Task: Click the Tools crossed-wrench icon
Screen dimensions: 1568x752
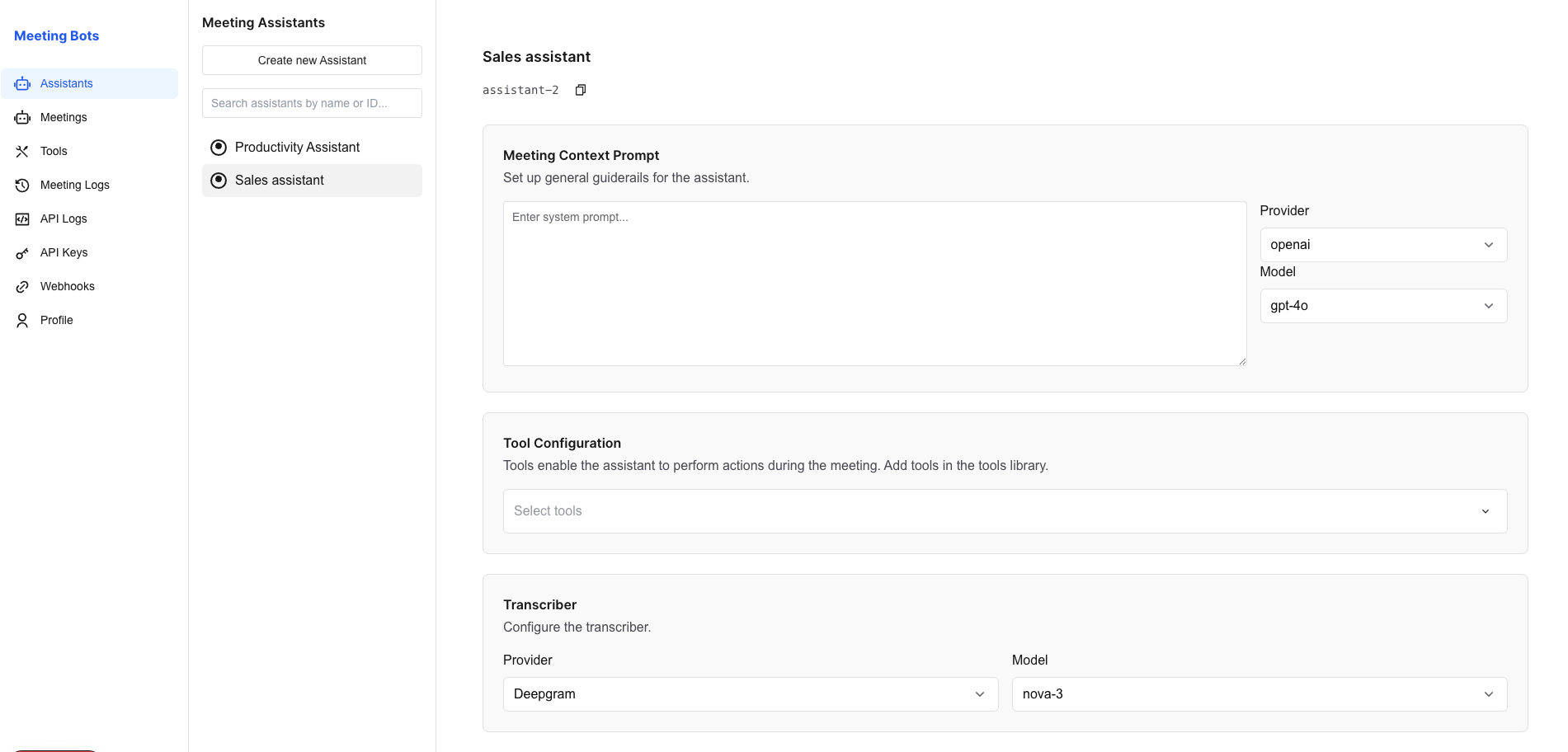Action: (22, 152)
